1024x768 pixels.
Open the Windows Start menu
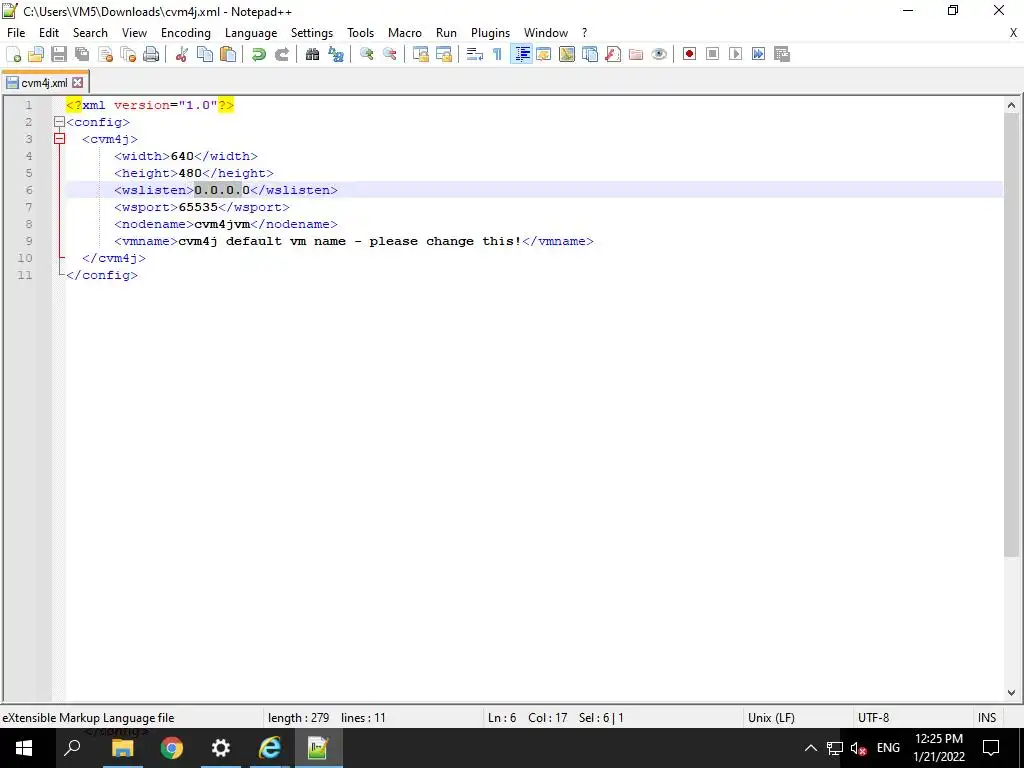24,748
